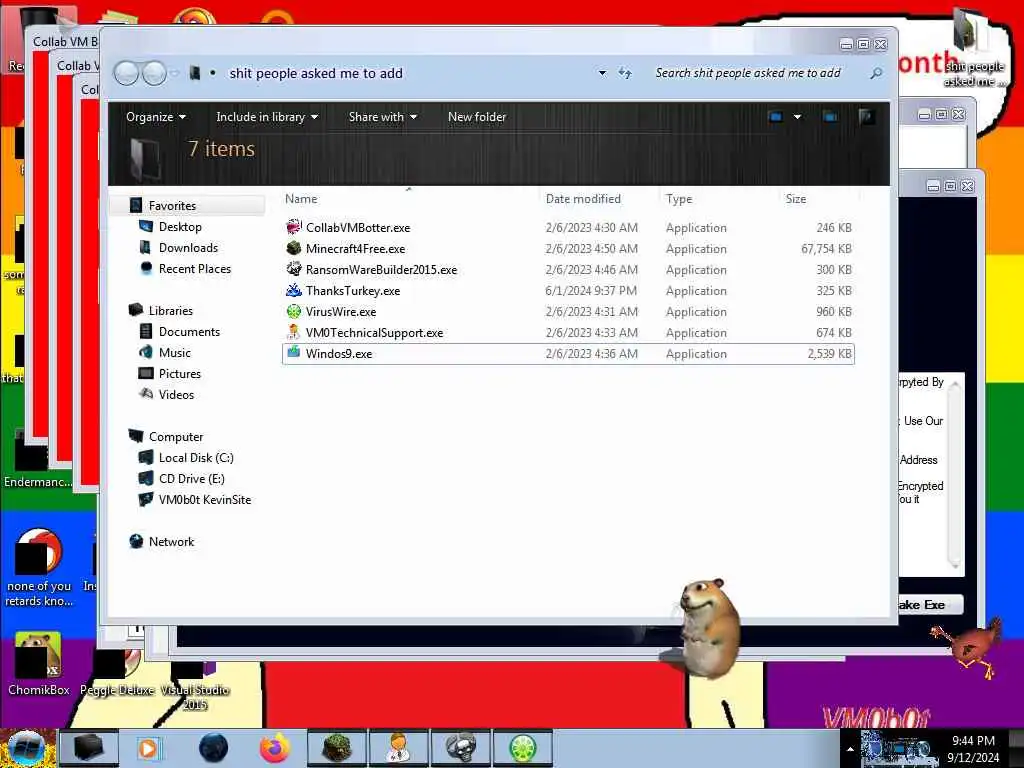1024x768 pixels.
Task: Open the lime VirusWire taskbar icon
Action: click(x=522, y=748)
